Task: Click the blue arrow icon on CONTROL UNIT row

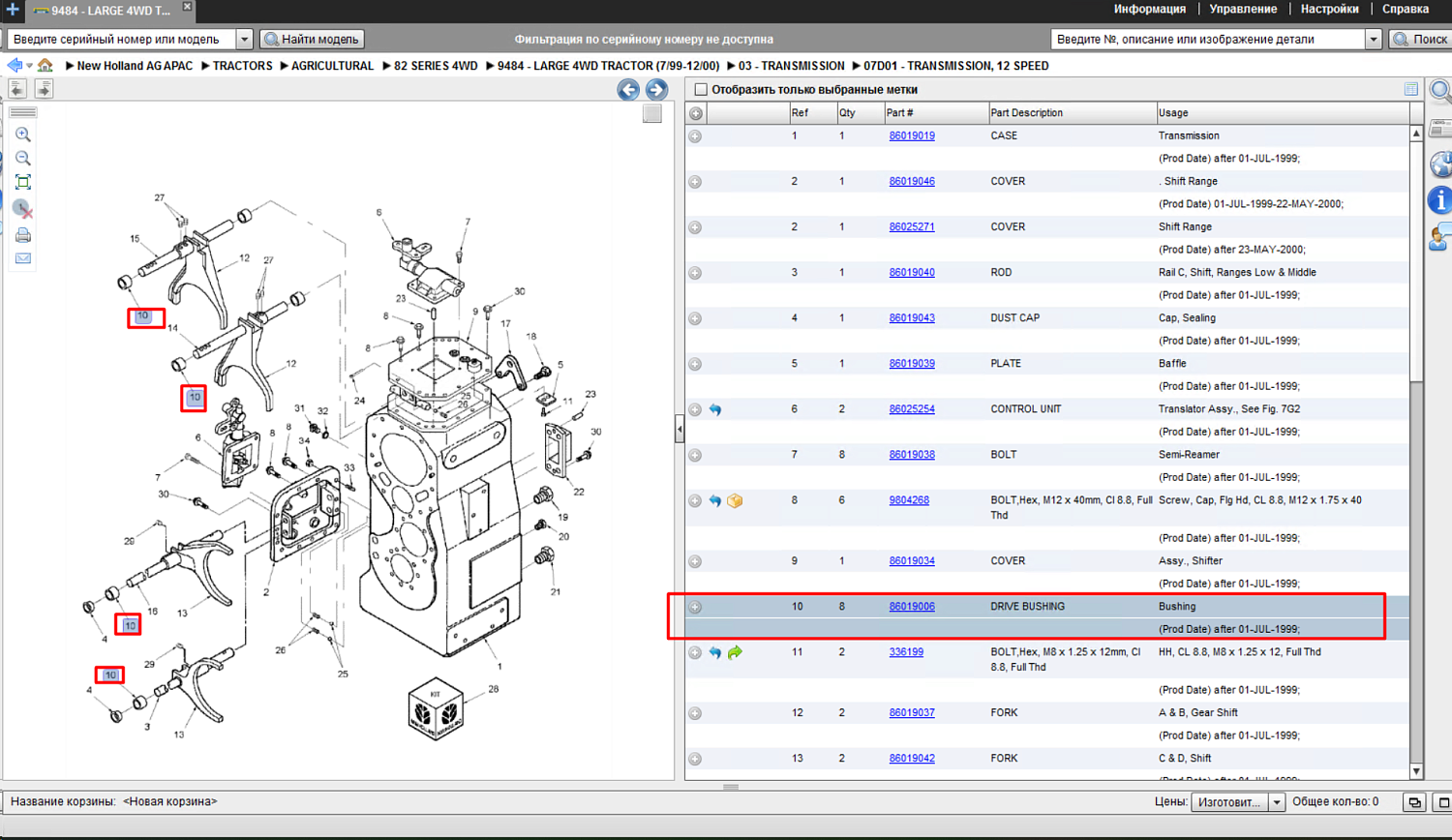Action: (x=715, y=410)
